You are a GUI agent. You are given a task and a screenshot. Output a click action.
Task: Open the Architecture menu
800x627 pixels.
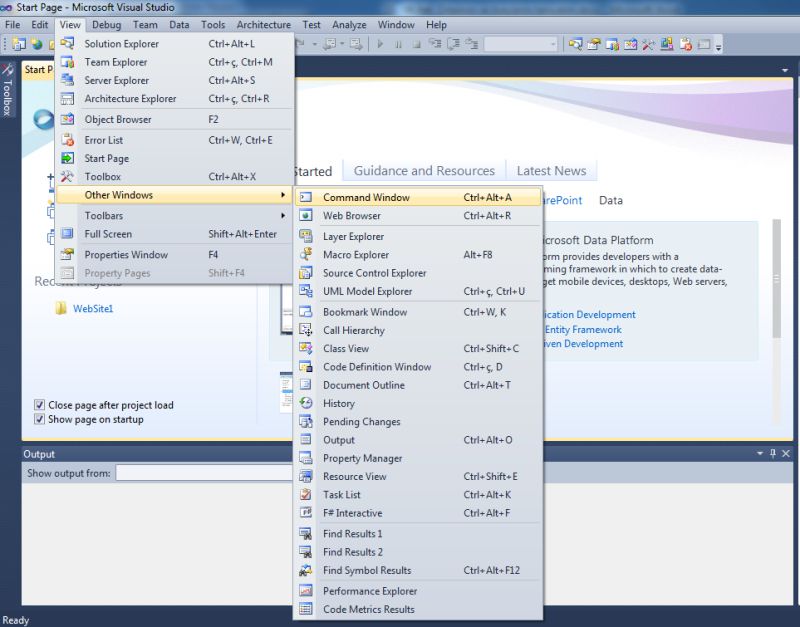pos(264,24)
